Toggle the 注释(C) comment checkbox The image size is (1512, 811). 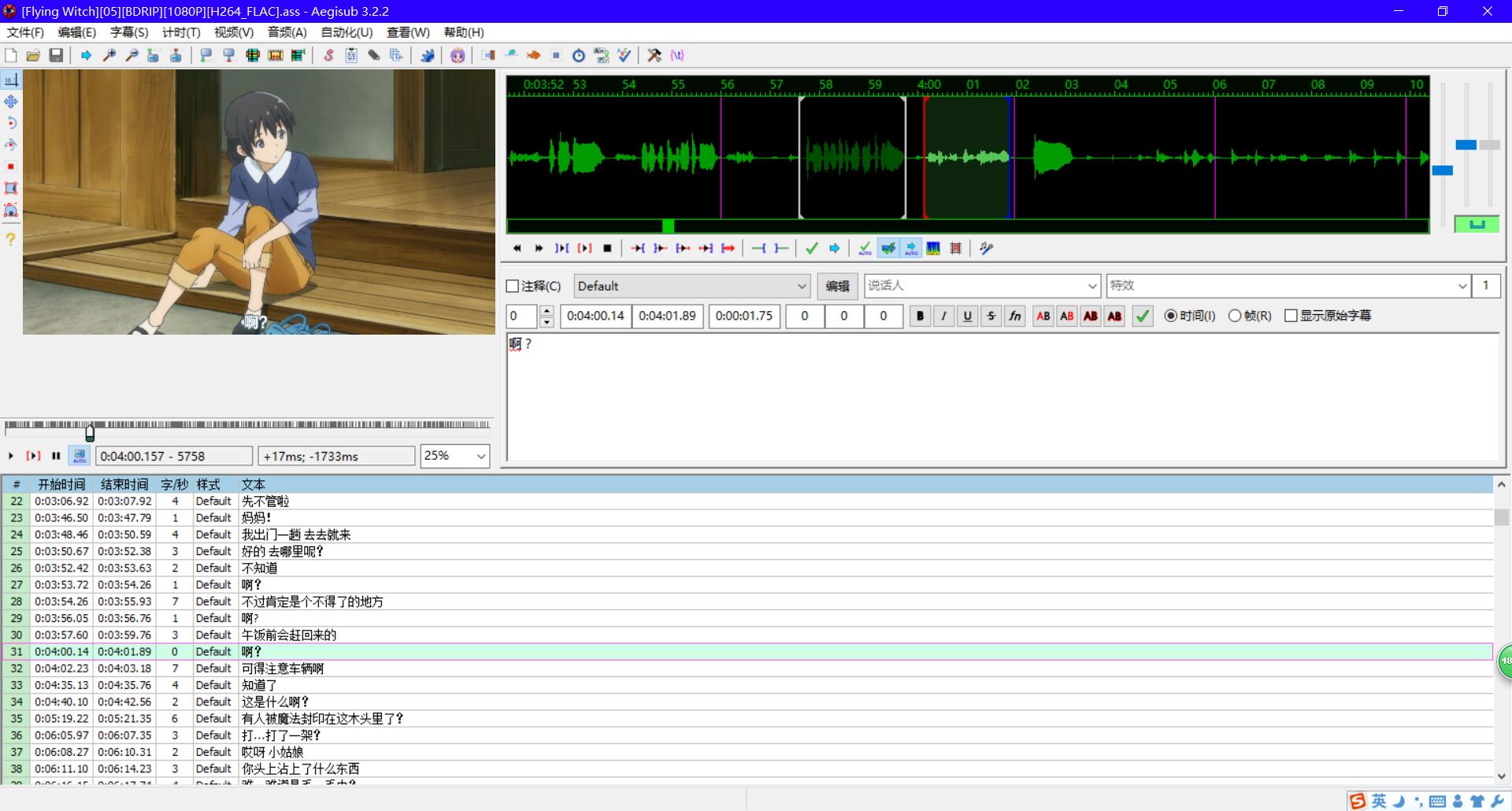513,286
